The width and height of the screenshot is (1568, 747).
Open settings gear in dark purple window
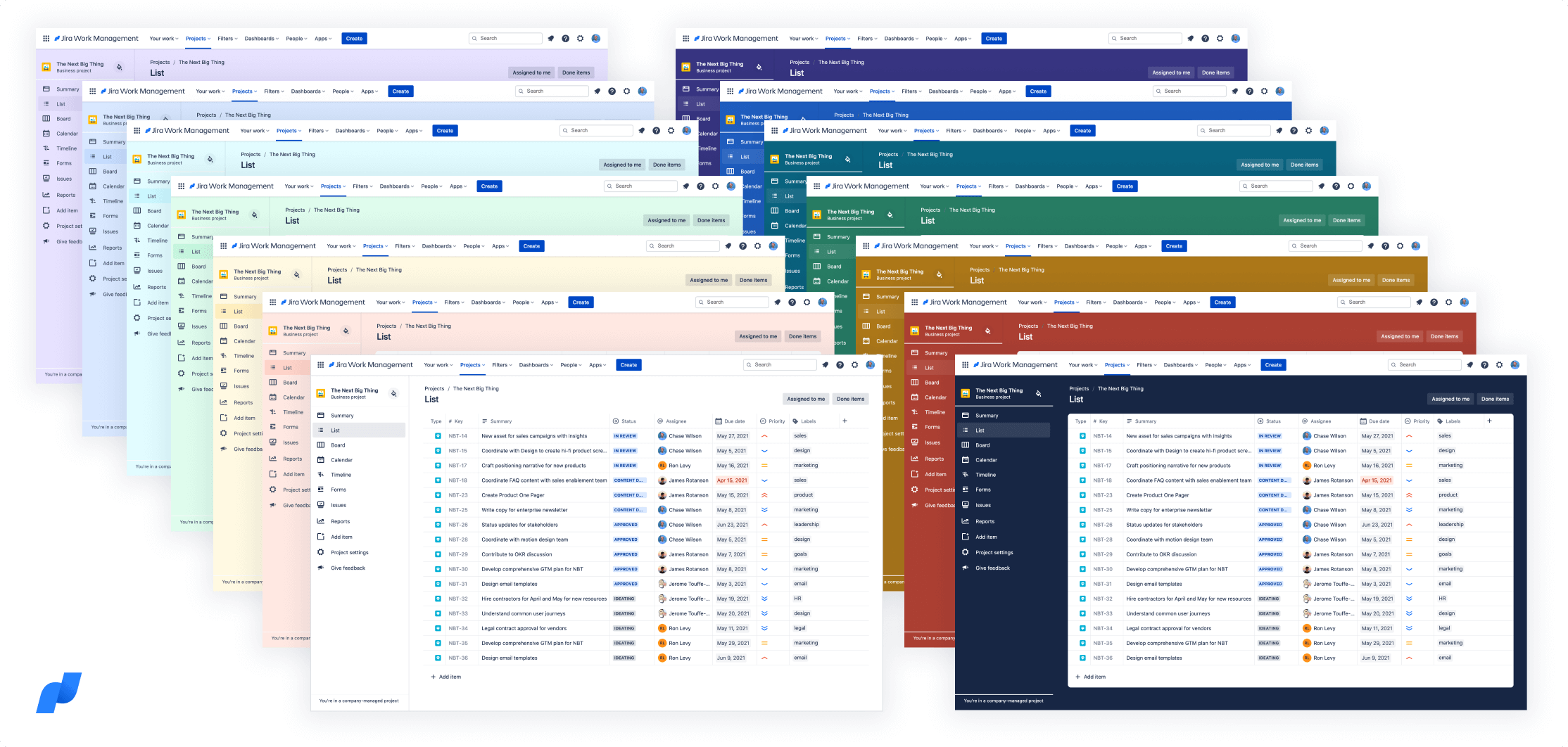tap(1220, 39)
